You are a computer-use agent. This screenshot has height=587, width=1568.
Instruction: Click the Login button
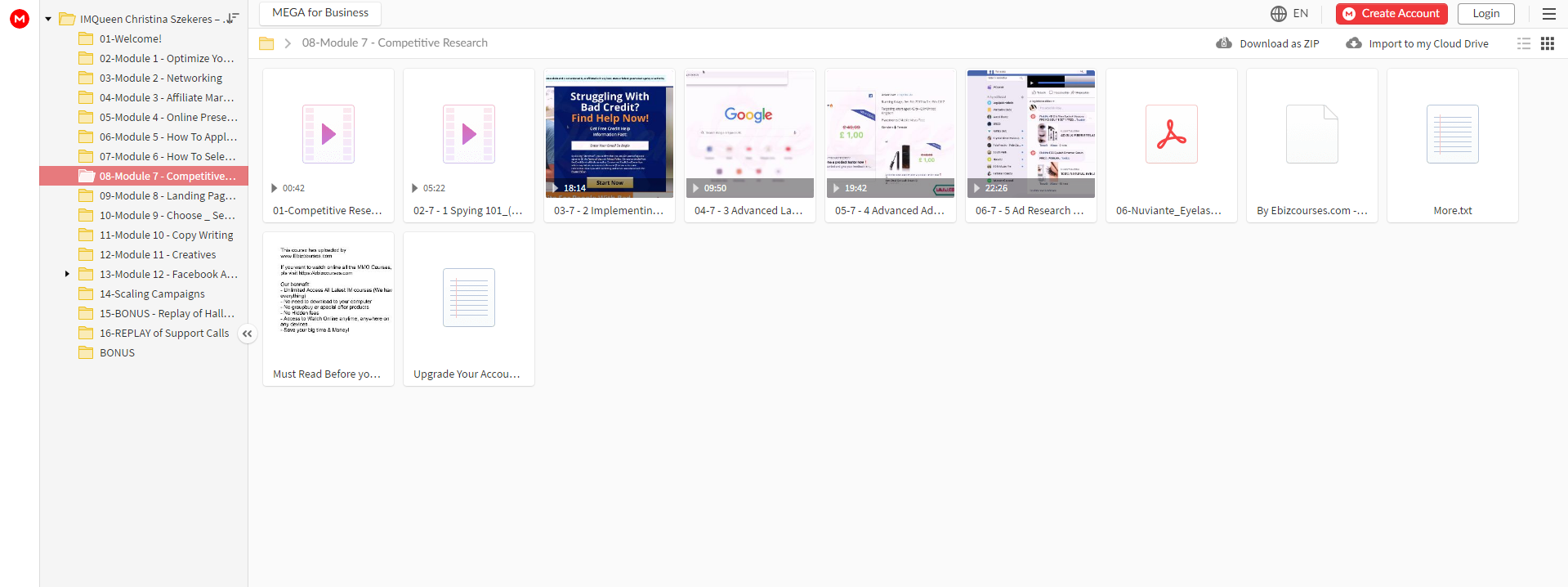pyautogui.click(x=1485, y=13)
